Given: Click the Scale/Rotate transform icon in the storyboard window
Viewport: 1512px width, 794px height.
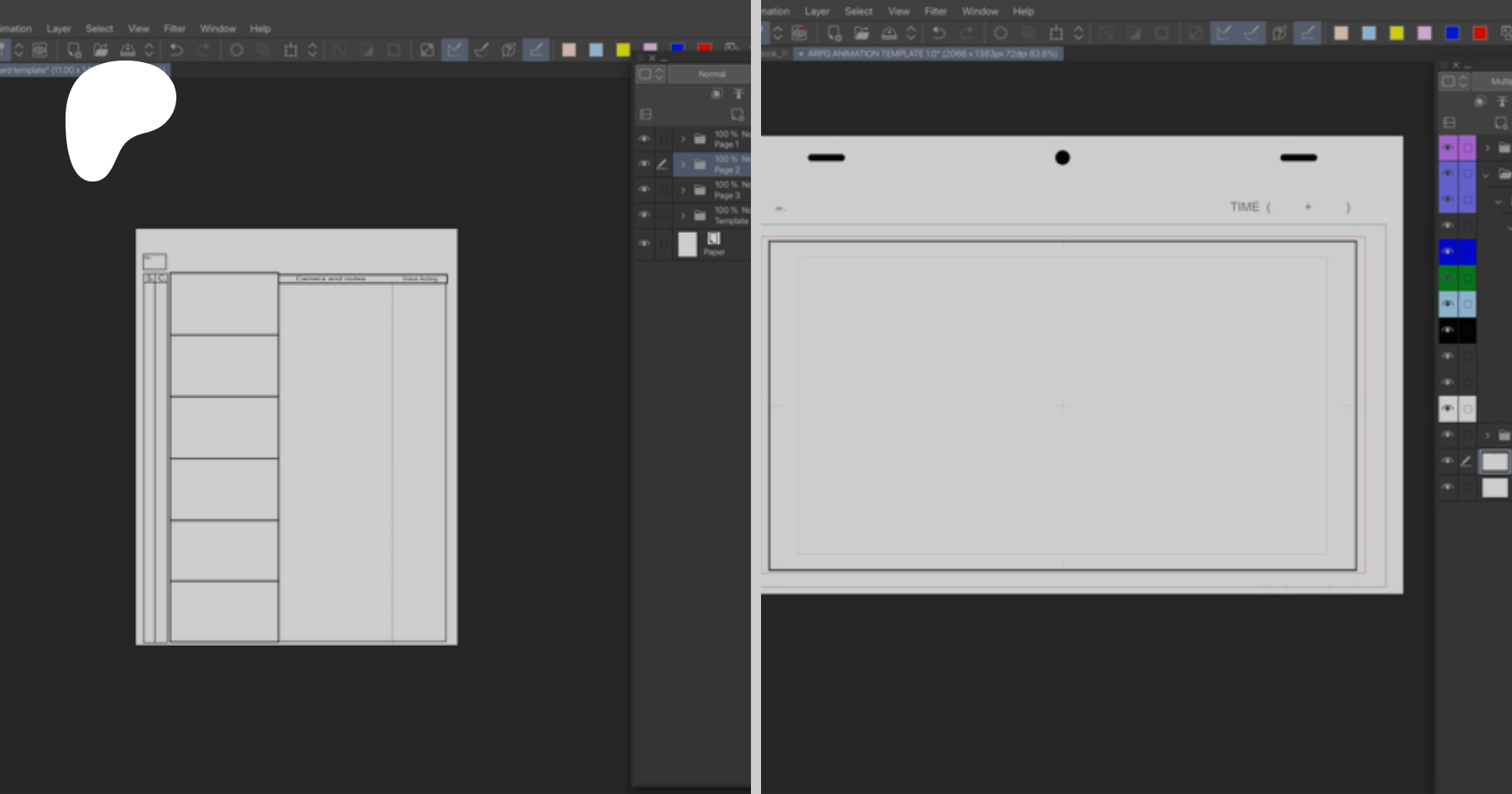Looking at the screenshot, I should (x=291, y=50).
